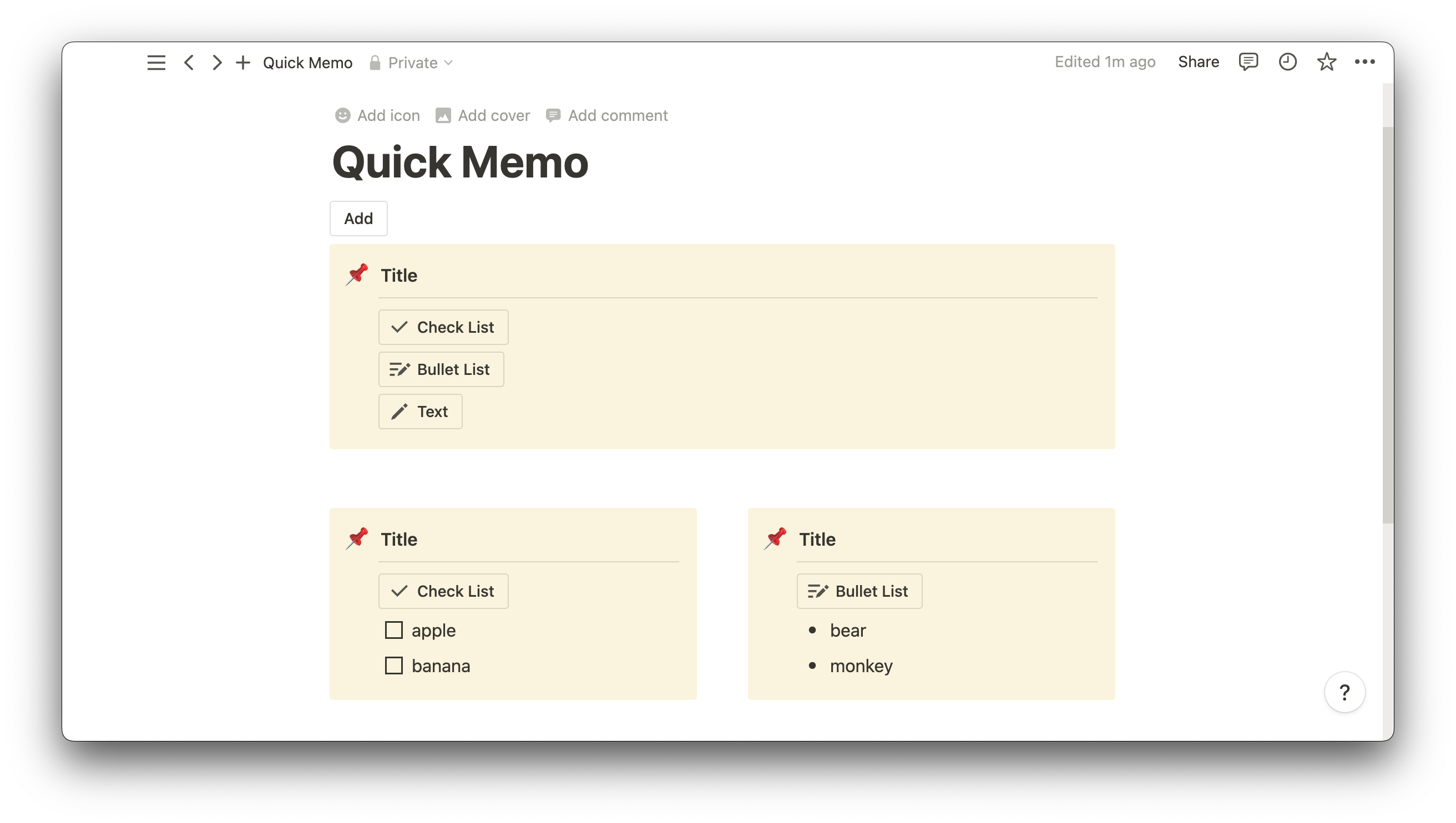Click the pin icon on bottom-left memo card
Screen dimensions: 1456x823
[x=358, y=539]
